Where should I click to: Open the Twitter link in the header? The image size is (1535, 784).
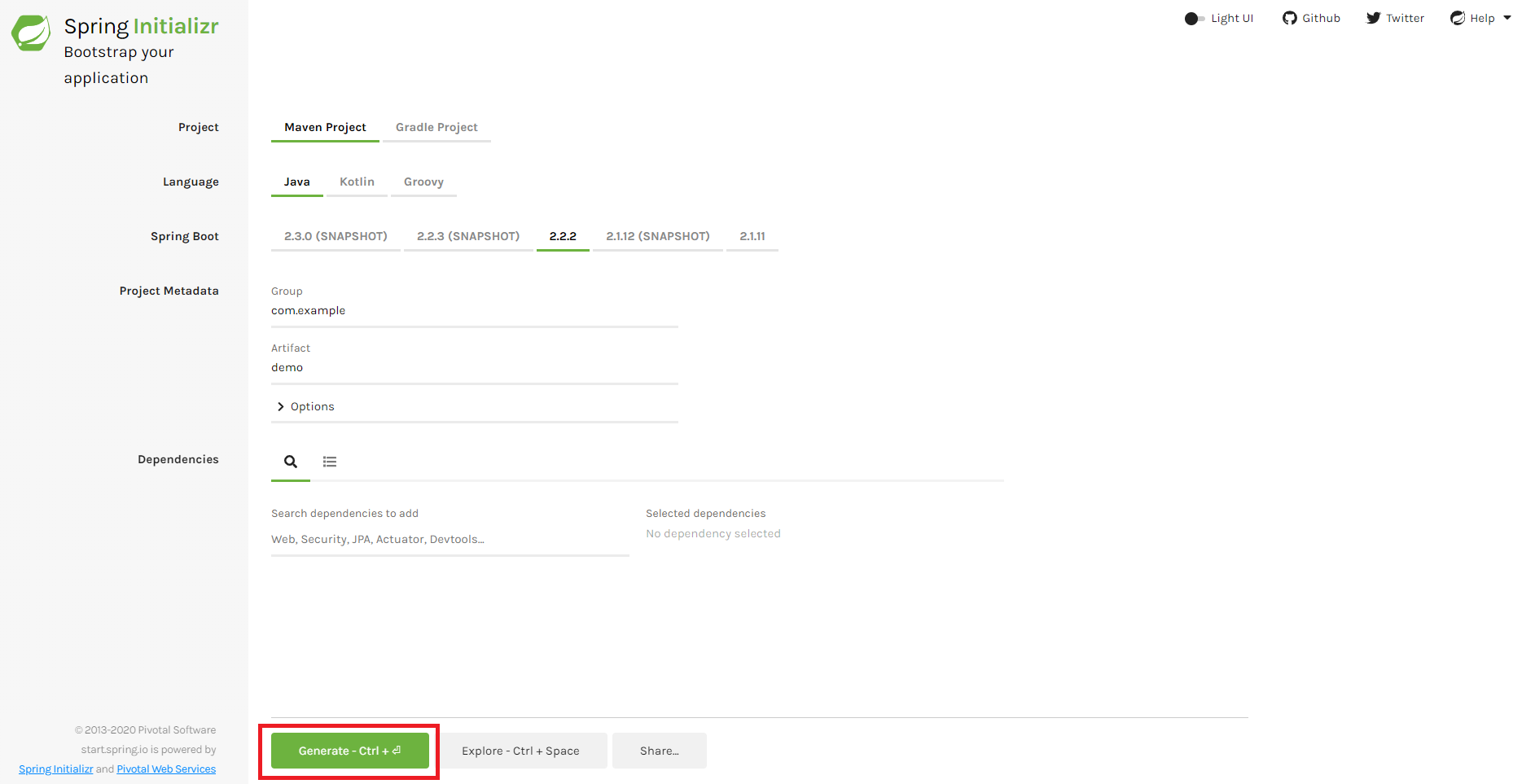click(1395, 18)
